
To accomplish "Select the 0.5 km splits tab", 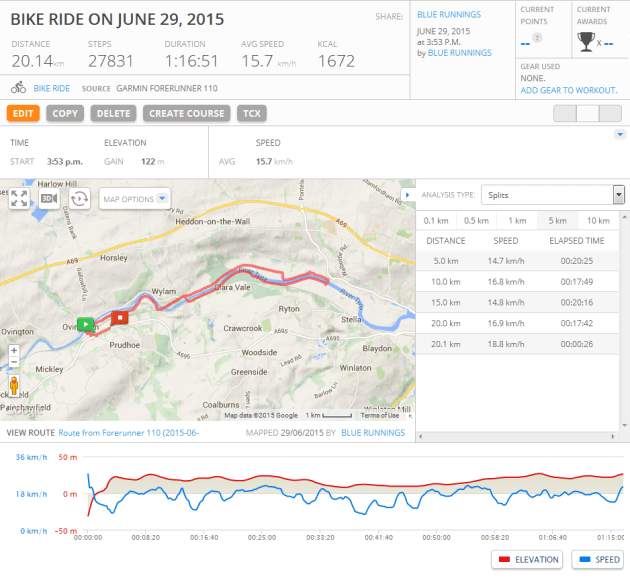I will coord(476,220).
